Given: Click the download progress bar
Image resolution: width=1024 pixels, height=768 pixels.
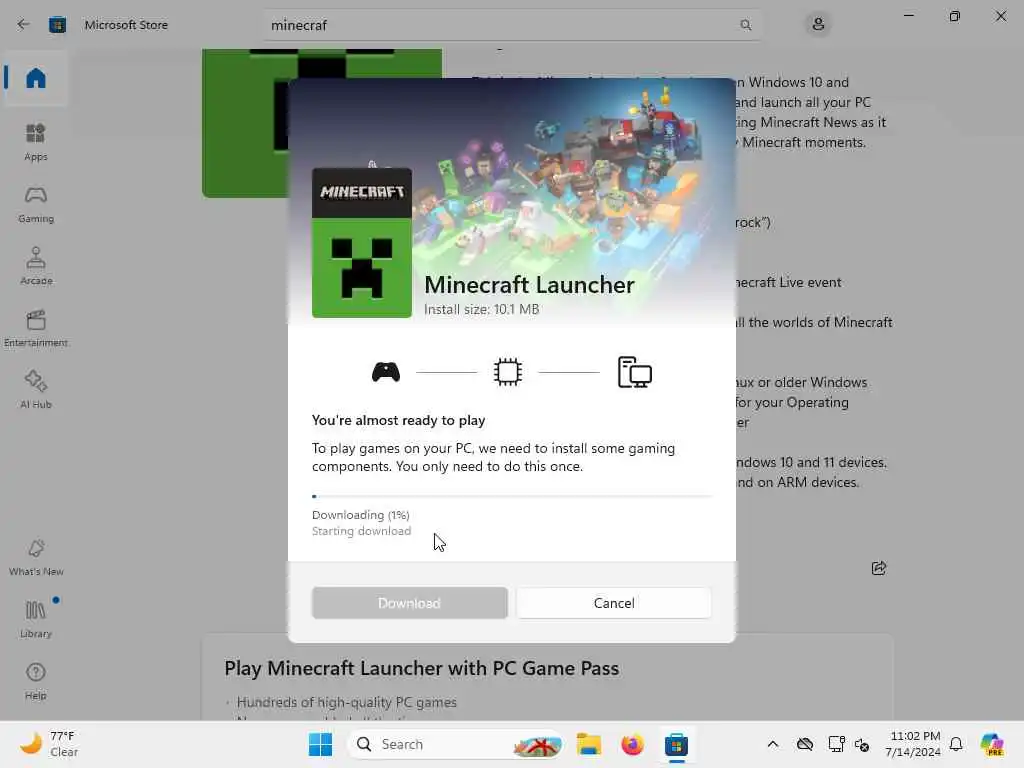Looking at the screenshot, I should 512,496.
